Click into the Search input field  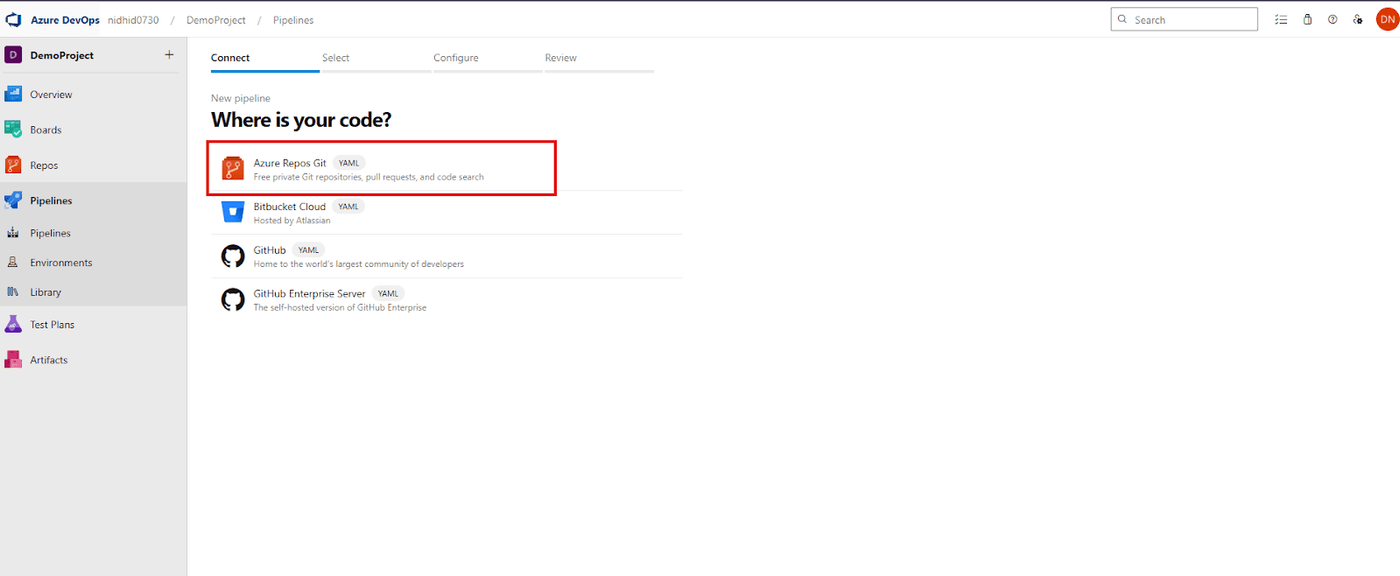[1184, 19]
